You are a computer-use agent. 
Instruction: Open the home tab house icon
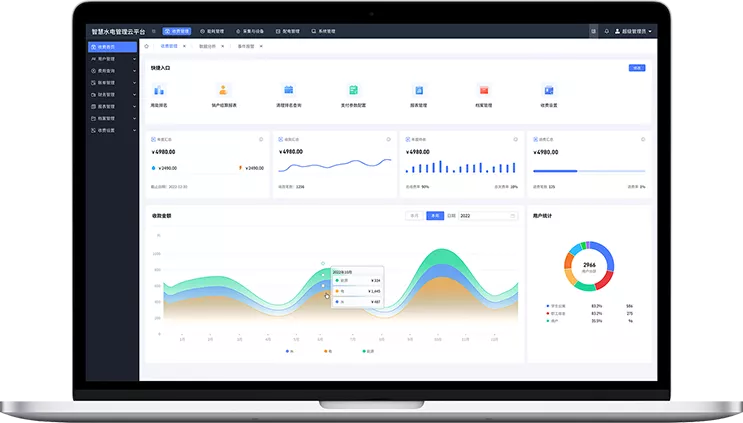click(x=146, y=46)
